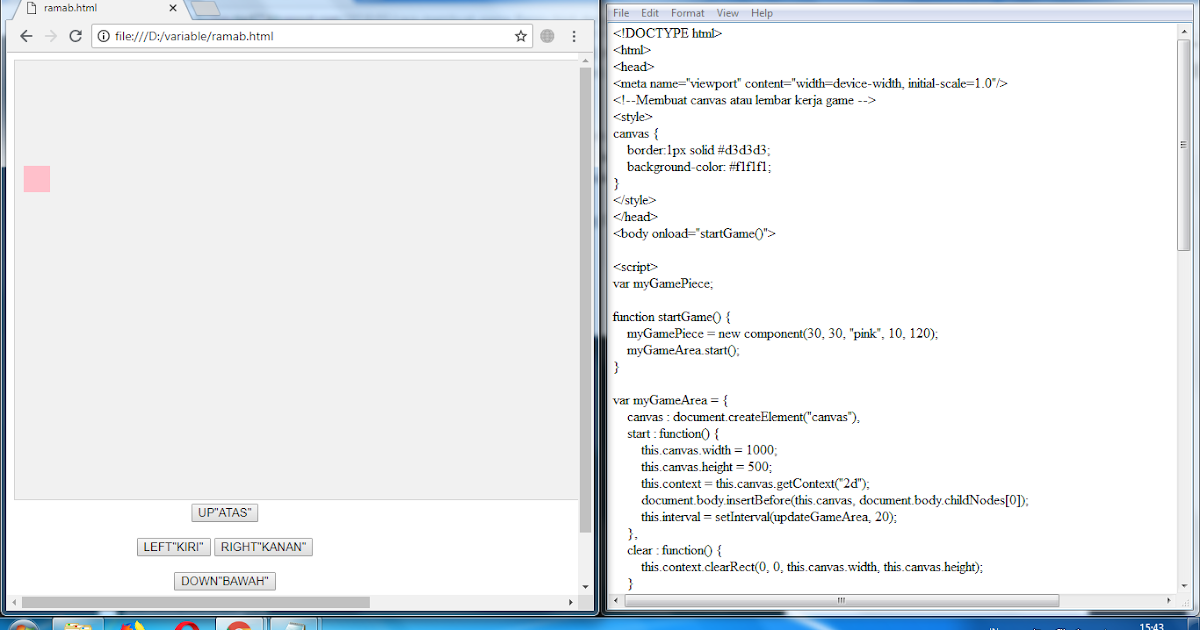The image size is (1200, 630).
Task: Click the globe extension icon beside the address bar
Action: coord(546,35)
